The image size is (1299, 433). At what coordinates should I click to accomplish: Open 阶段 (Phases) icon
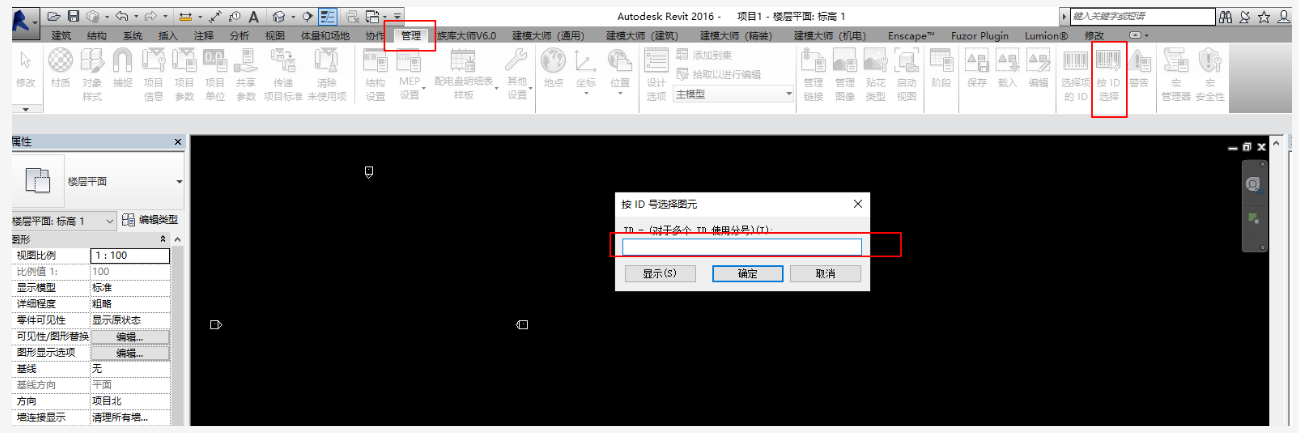(x=941, y=70)
